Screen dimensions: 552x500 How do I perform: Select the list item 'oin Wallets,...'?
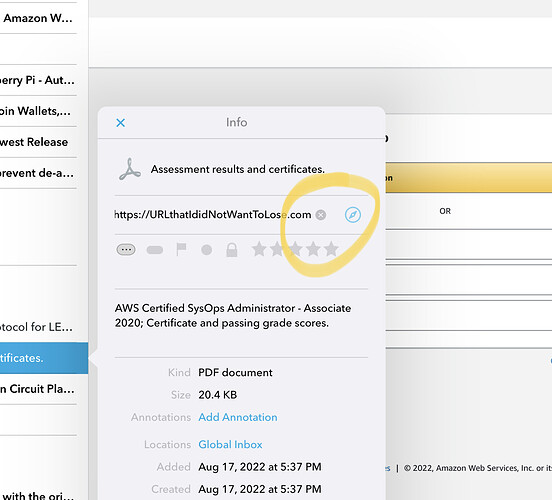38,111
